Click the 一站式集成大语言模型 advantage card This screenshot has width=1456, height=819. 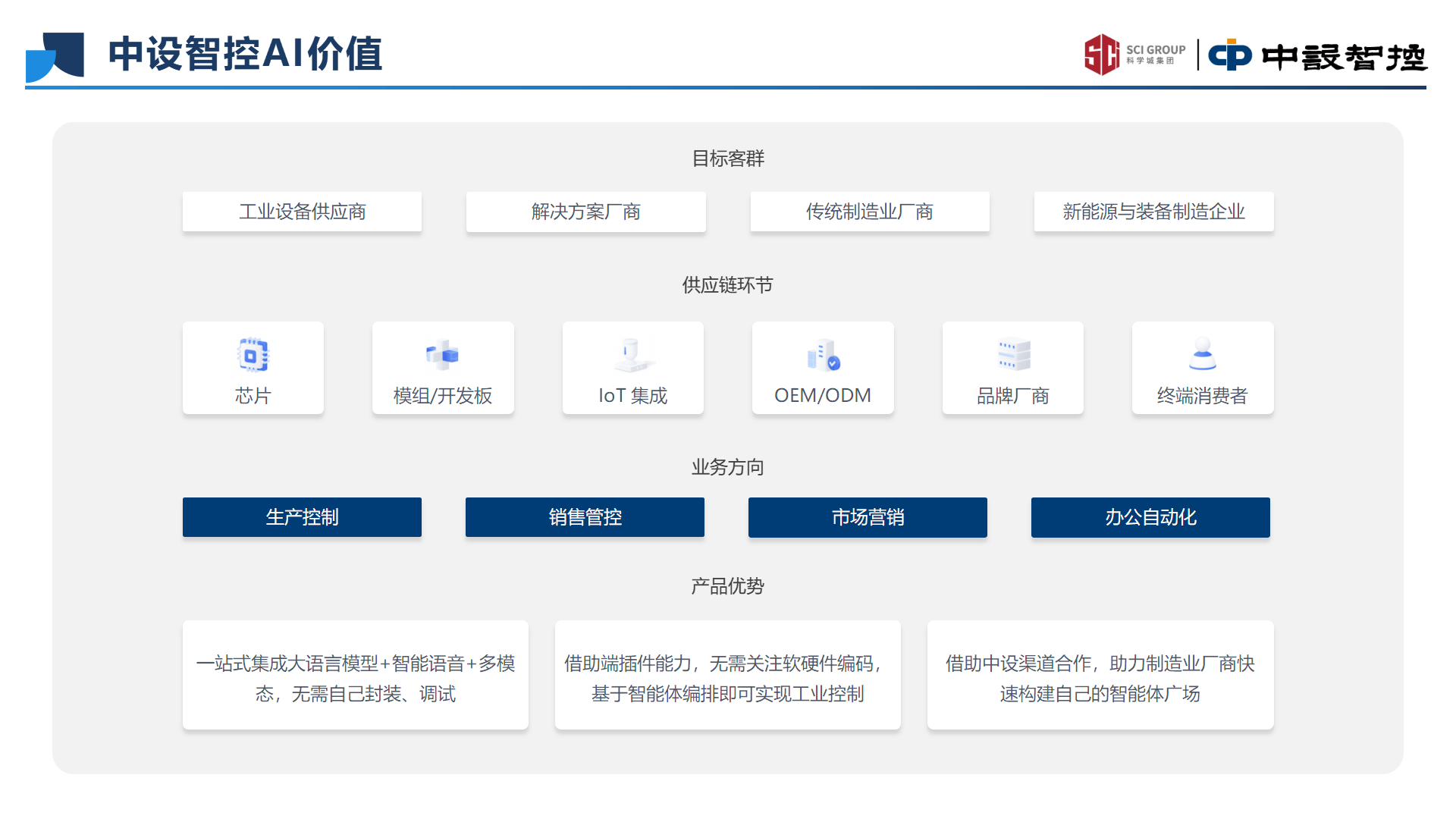355,675
